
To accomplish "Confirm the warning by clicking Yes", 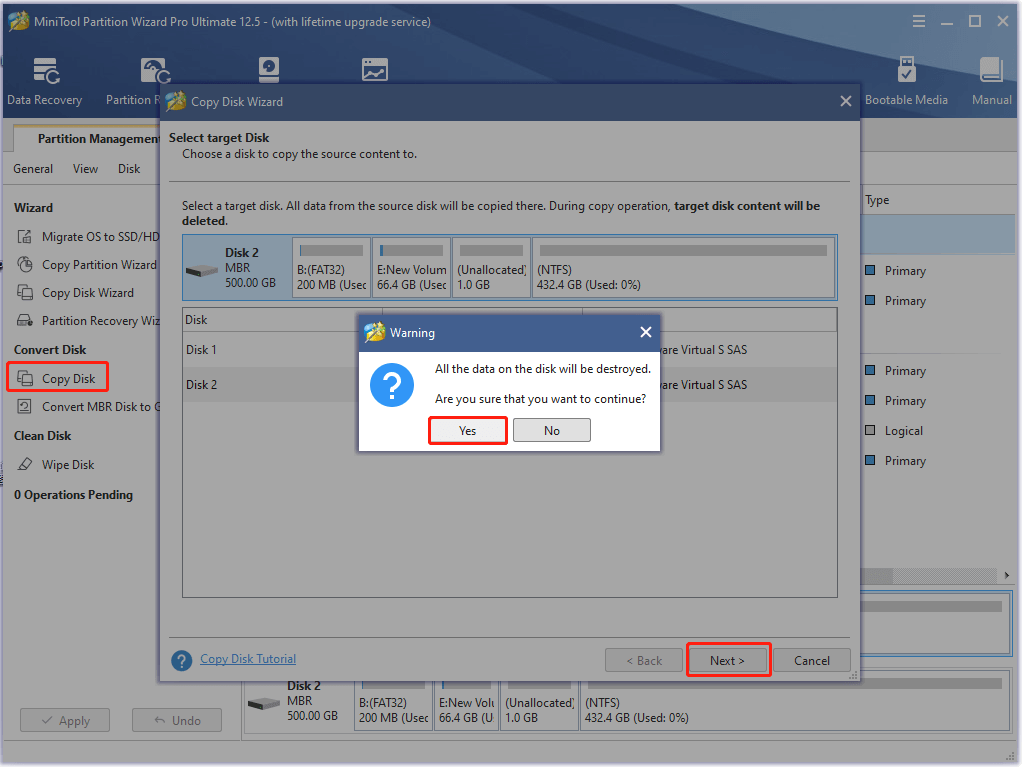I will pyautogui.click(x=469, y=433).
